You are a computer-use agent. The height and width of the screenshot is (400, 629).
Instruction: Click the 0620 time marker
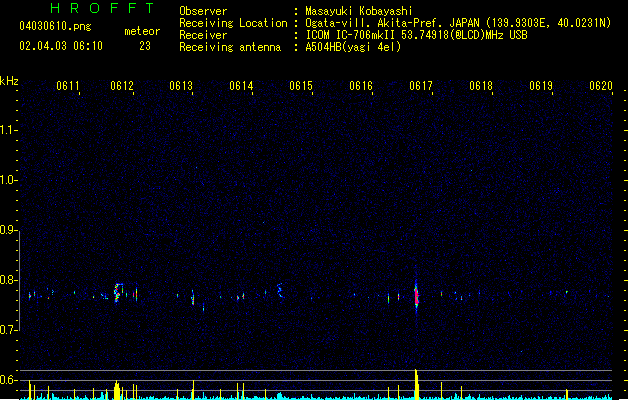tap(601, 85)
